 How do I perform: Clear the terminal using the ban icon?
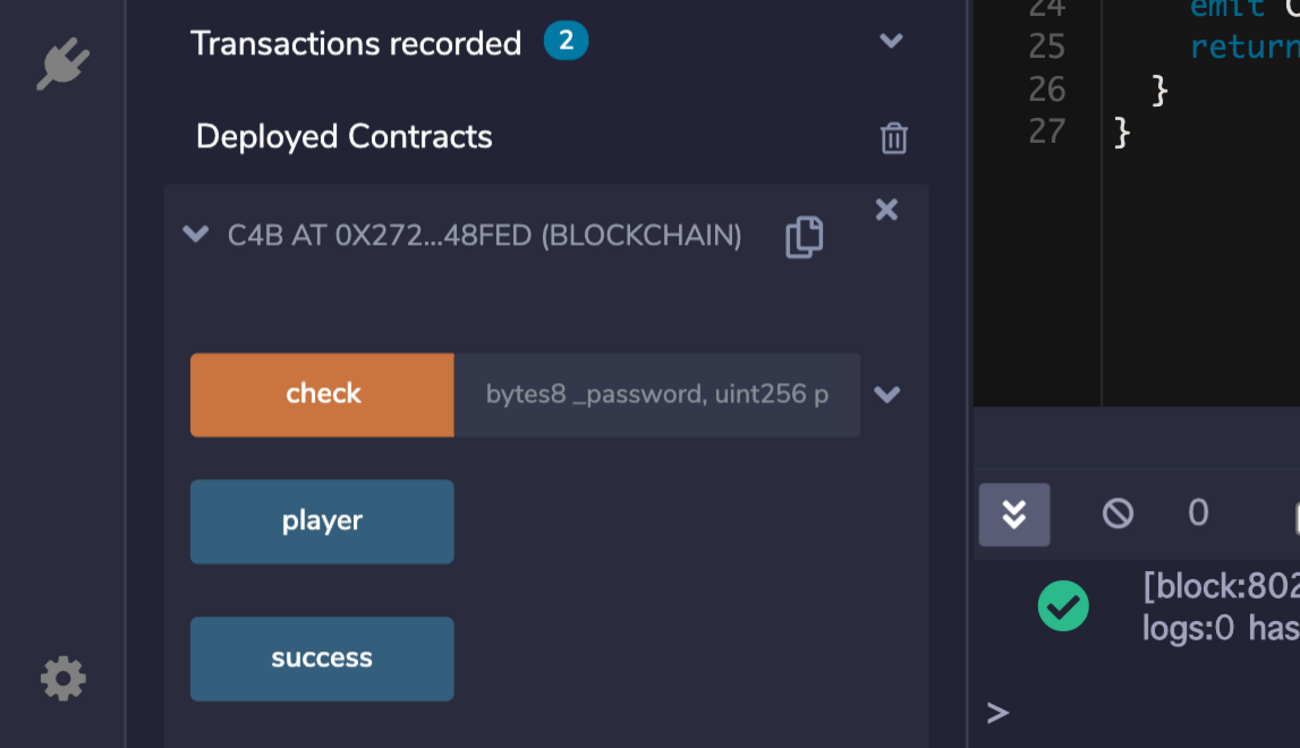pyautogui.click(x=1117, y=514)
